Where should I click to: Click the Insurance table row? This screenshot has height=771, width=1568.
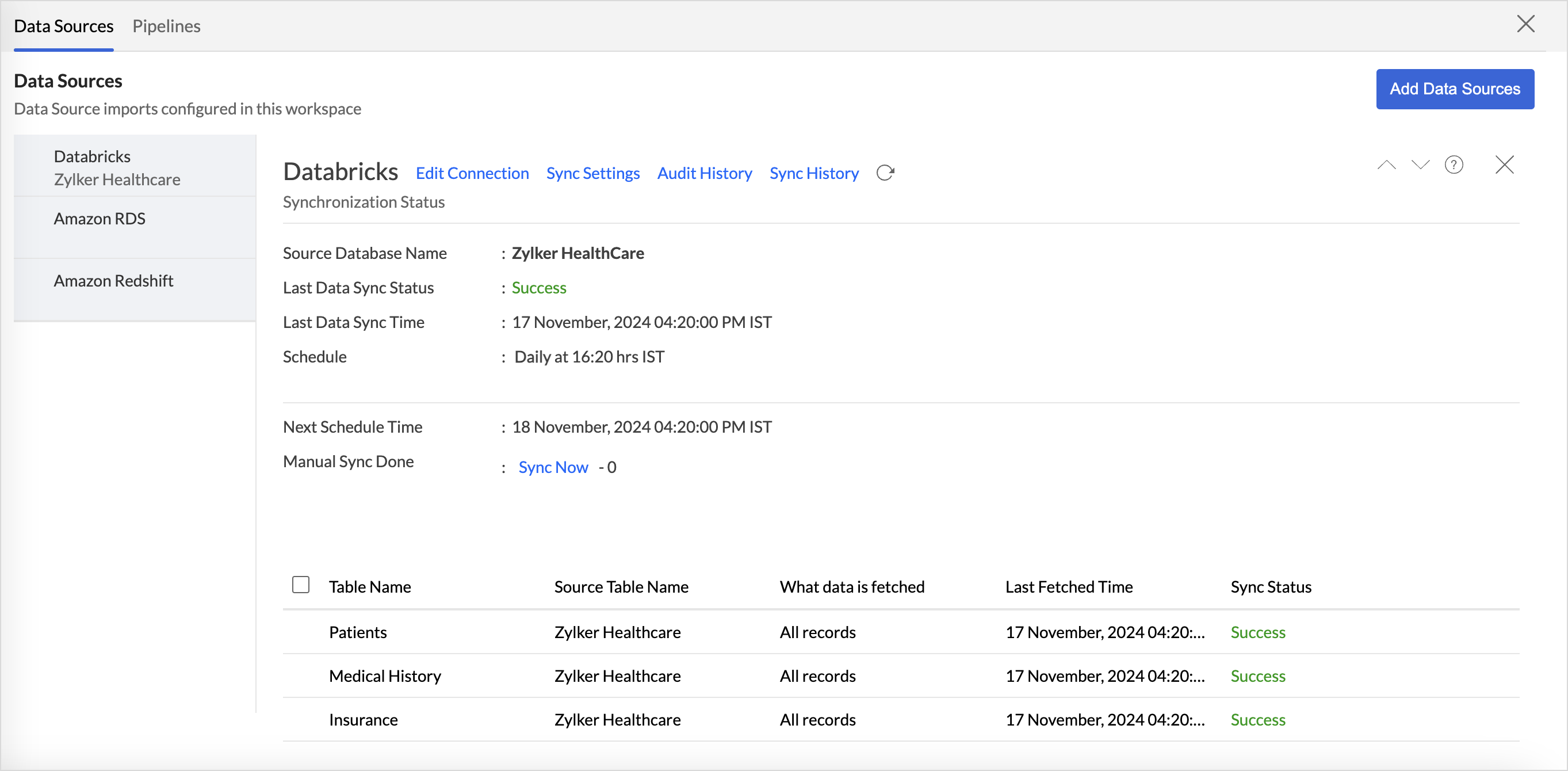[364, 720]
